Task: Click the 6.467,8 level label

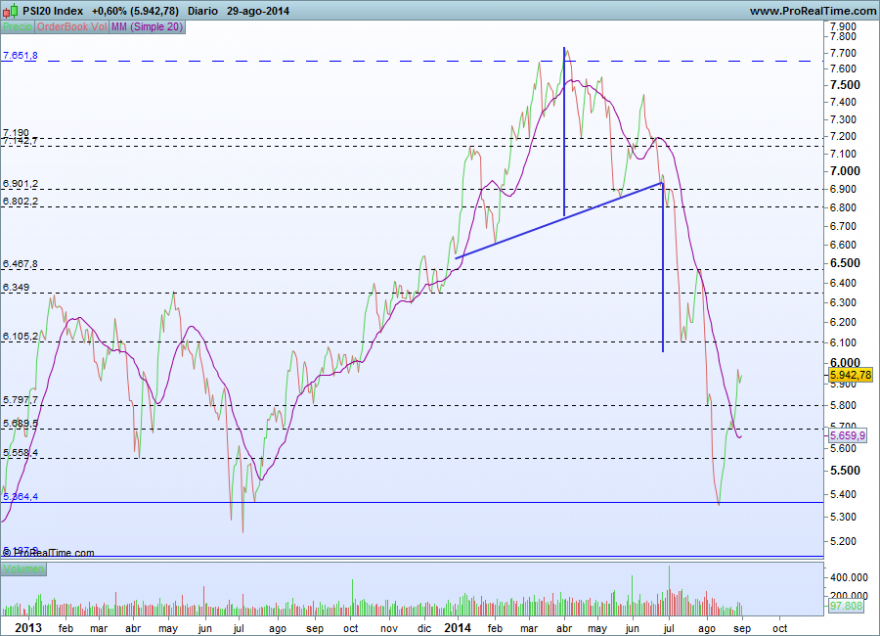Action: click(20, 264)
